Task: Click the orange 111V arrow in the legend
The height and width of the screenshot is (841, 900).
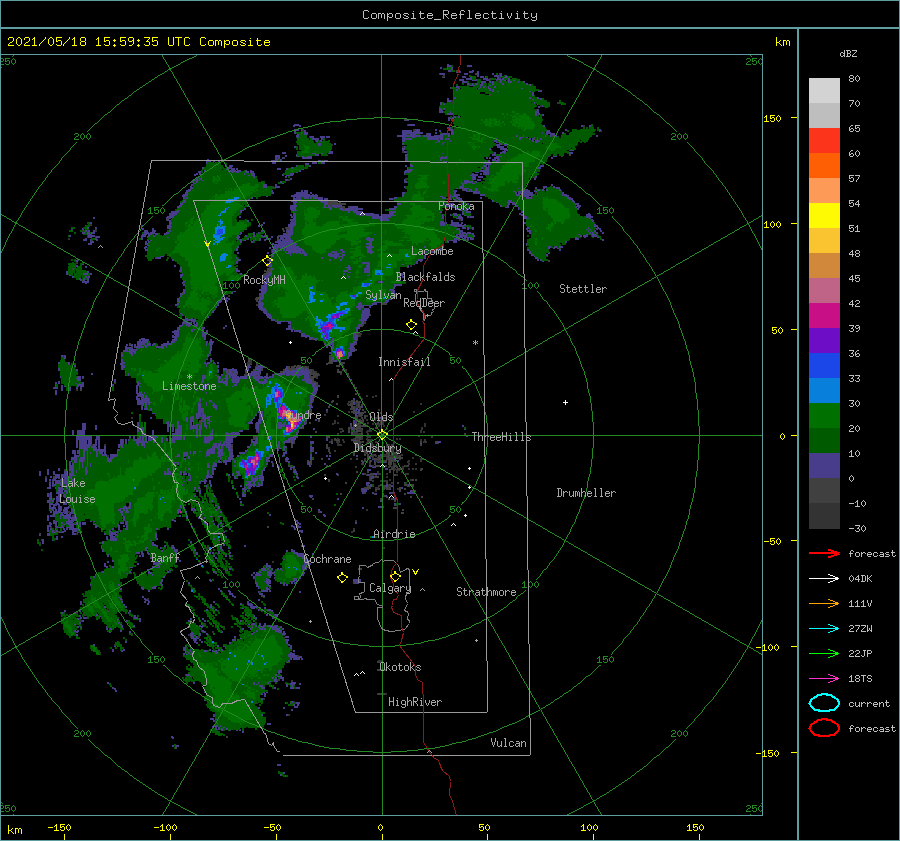Action: pos(824,603)
